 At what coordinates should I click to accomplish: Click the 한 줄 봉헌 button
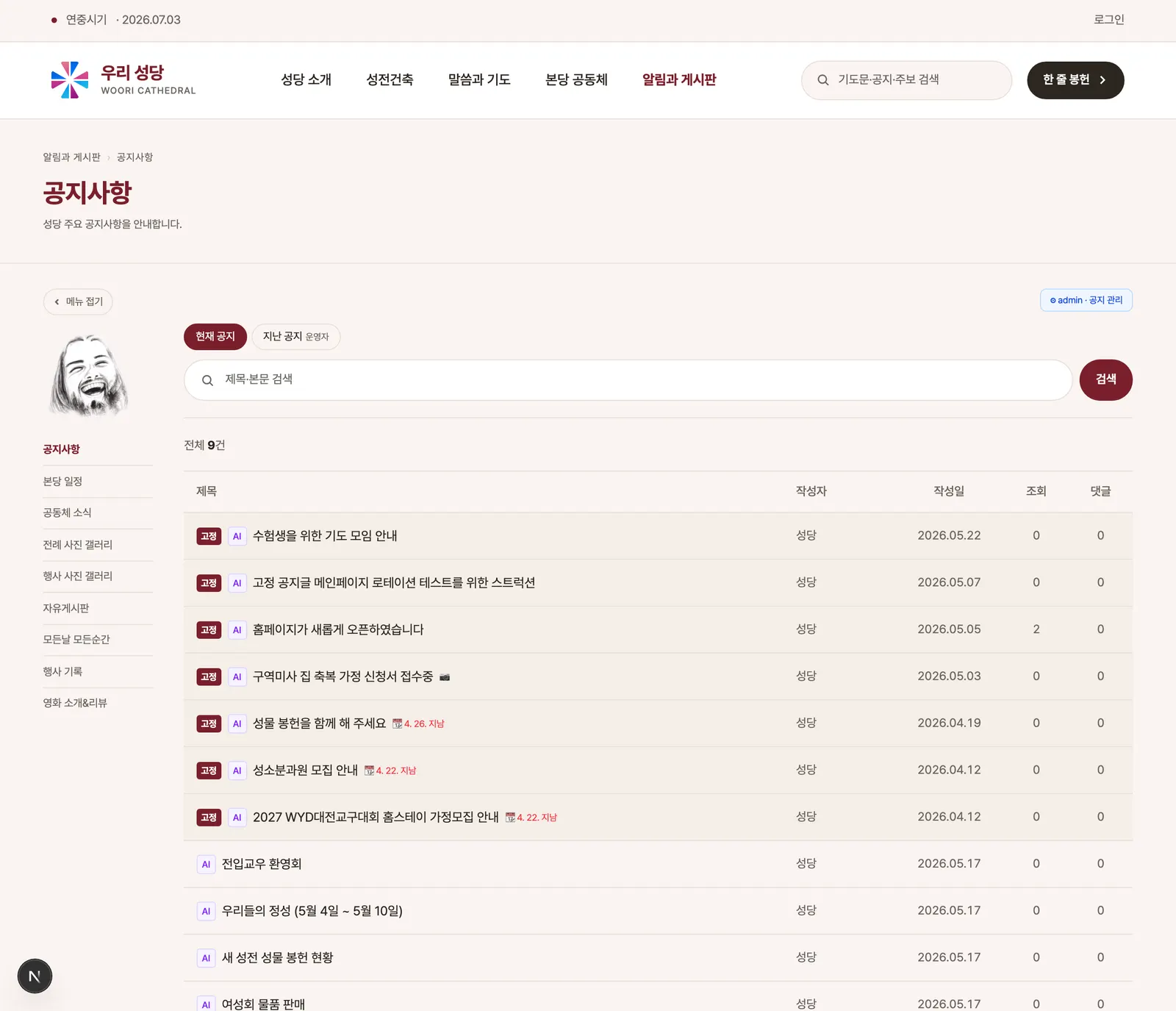coord(1075,80)
